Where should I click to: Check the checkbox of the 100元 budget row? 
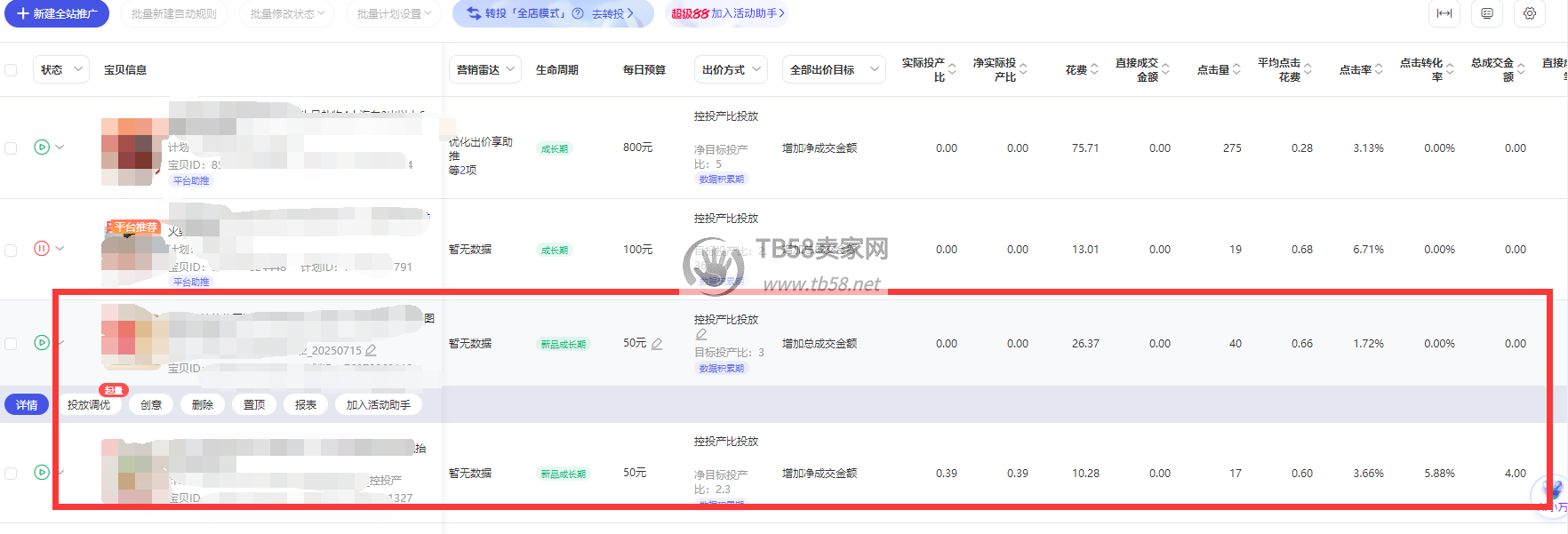pyautogui.click(x=11, y=250)
